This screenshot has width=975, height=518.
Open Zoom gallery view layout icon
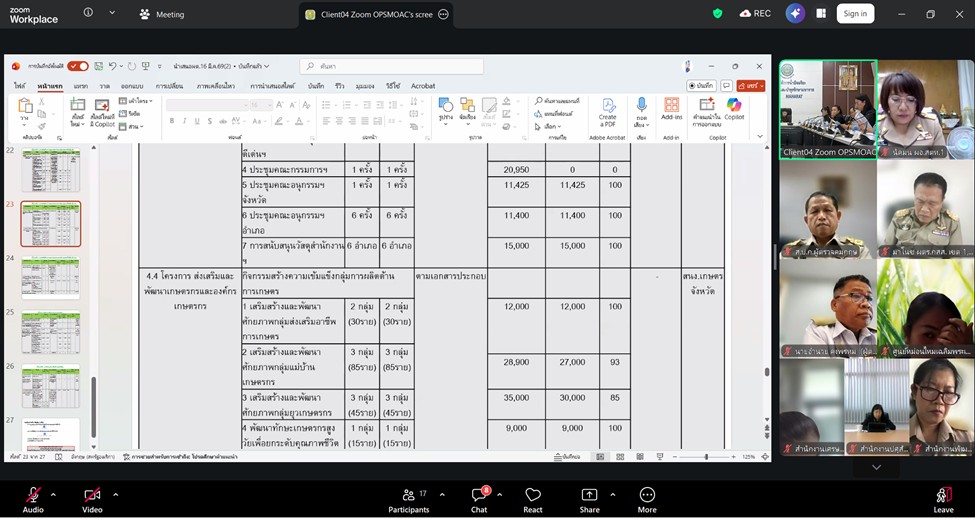pyautogui.click(x=821, y=14)
